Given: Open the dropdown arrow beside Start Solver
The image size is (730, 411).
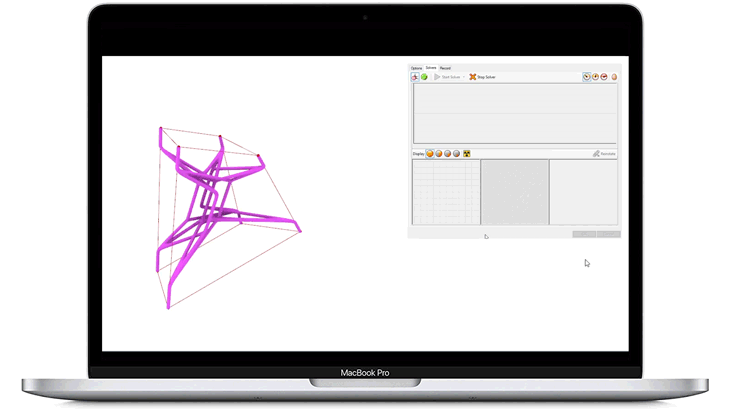Looking at the screenshot, I should tap(464, 76).
